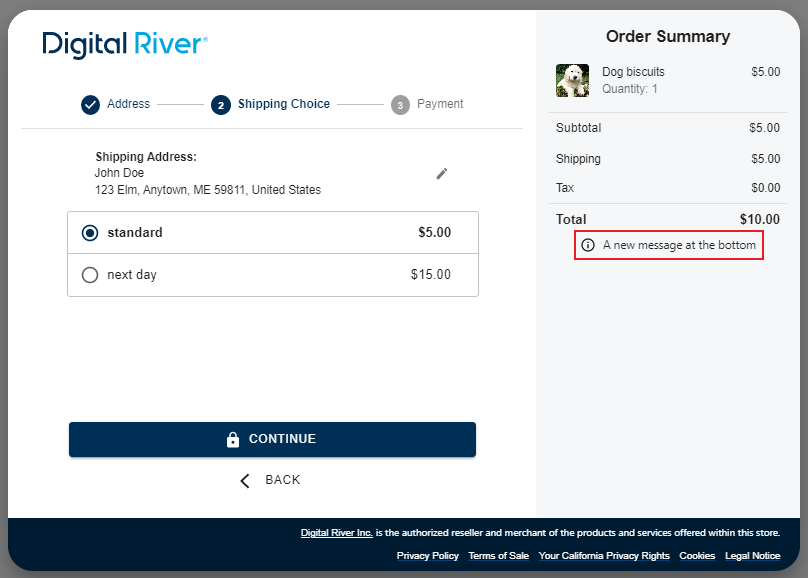This screenshot has width=808, height=578.
Task: Click the Cookies footer link
Action: click(x=697, y=556)
